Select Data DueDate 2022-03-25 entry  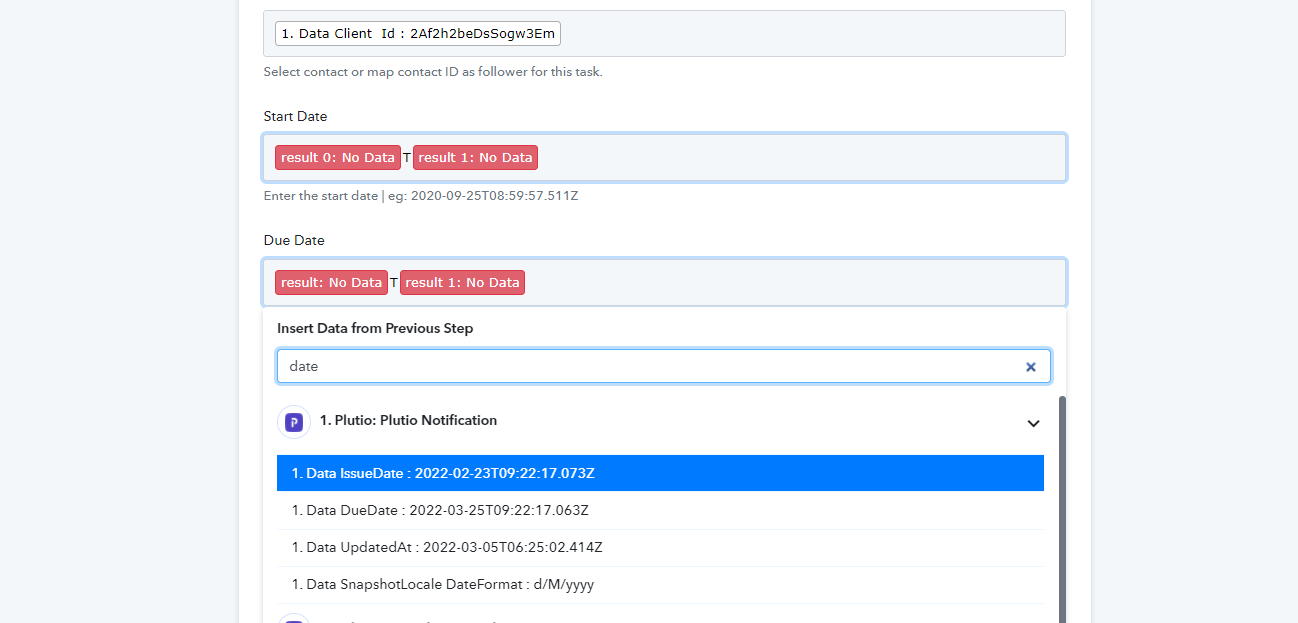[x=660, y=510]
